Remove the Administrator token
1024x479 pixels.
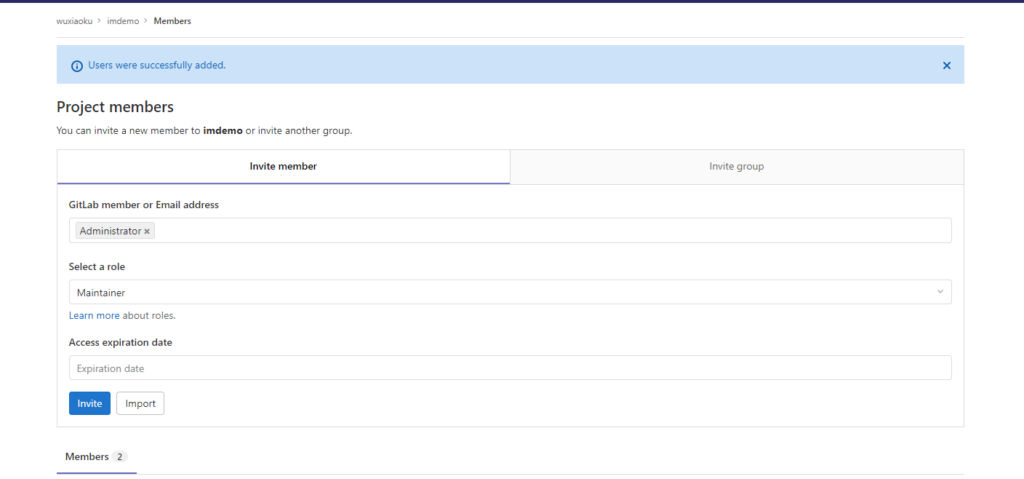pyautogui.click(x=147, y=231)
